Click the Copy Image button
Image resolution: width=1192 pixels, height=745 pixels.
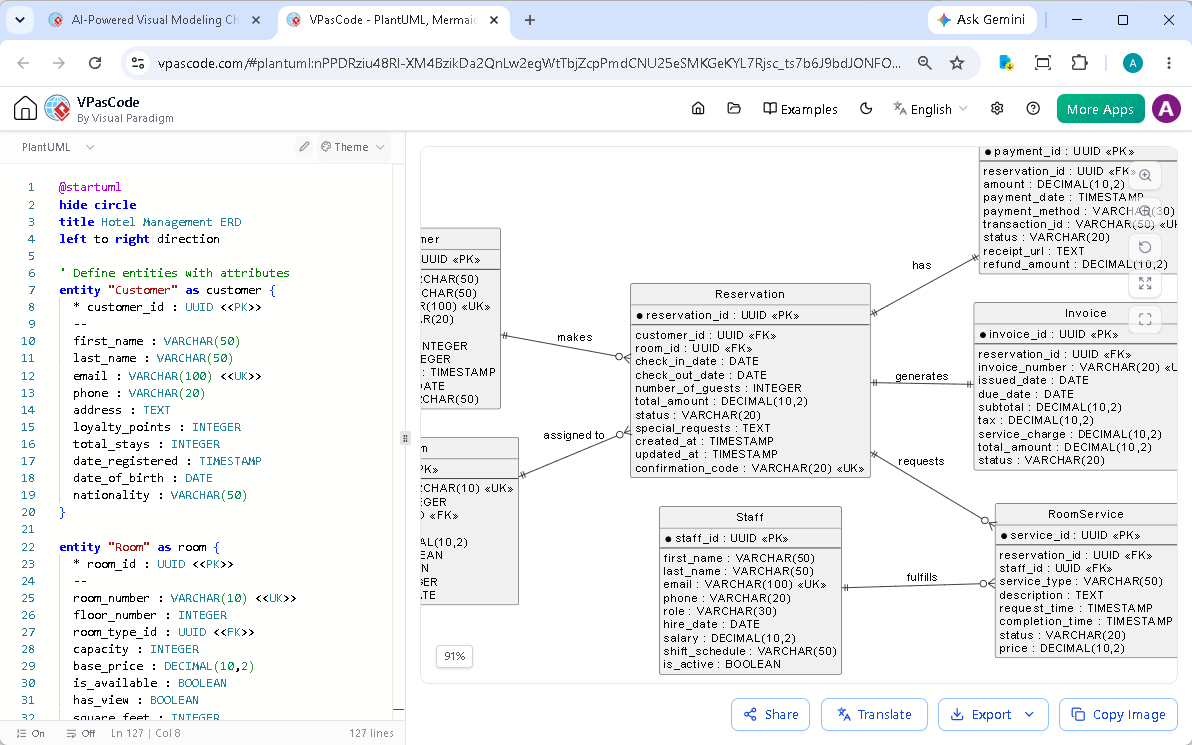[1118, 715]
